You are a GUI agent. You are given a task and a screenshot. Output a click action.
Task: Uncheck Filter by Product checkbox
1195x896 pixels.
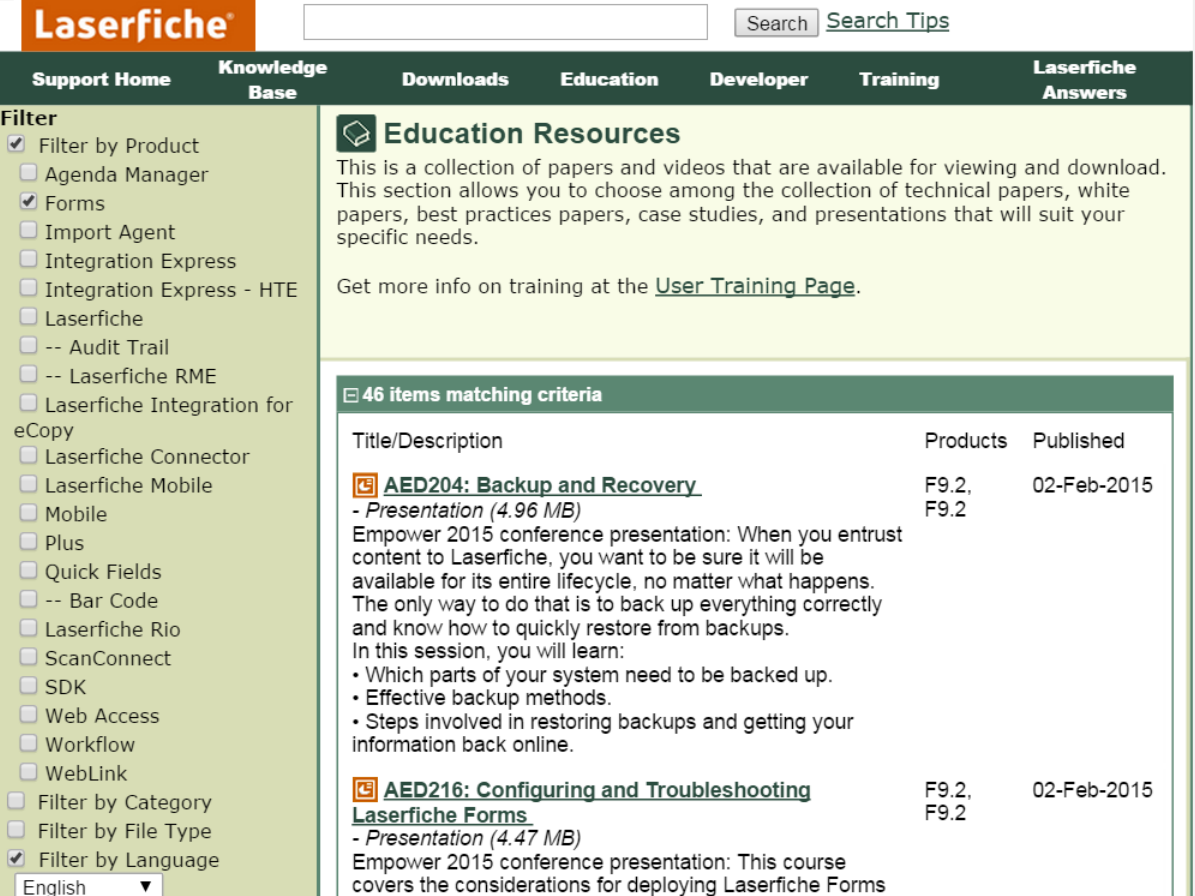point(16,144)
